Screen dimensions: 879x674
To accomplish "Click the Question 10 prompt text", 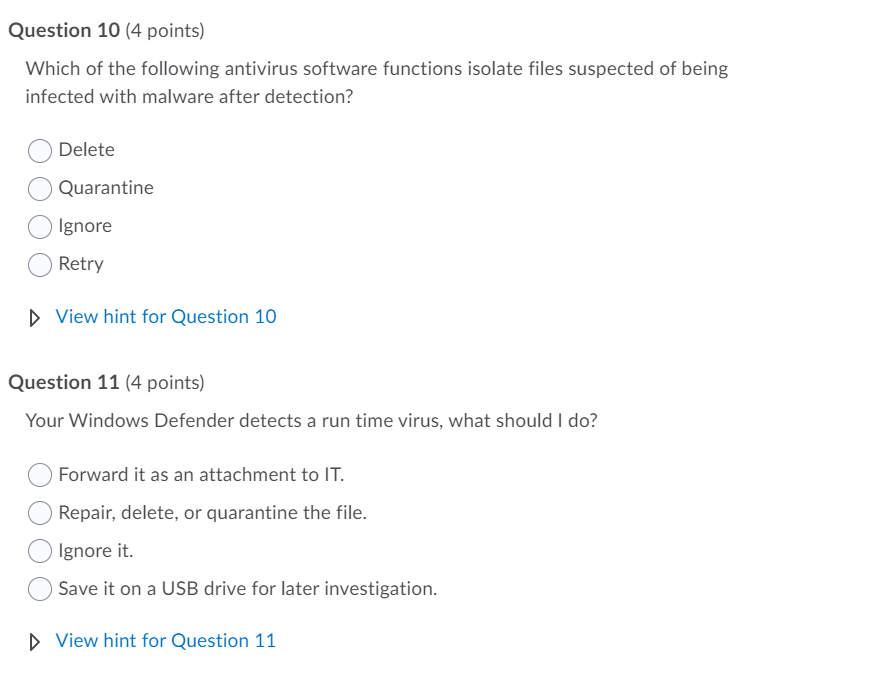I will pos(377,68).
